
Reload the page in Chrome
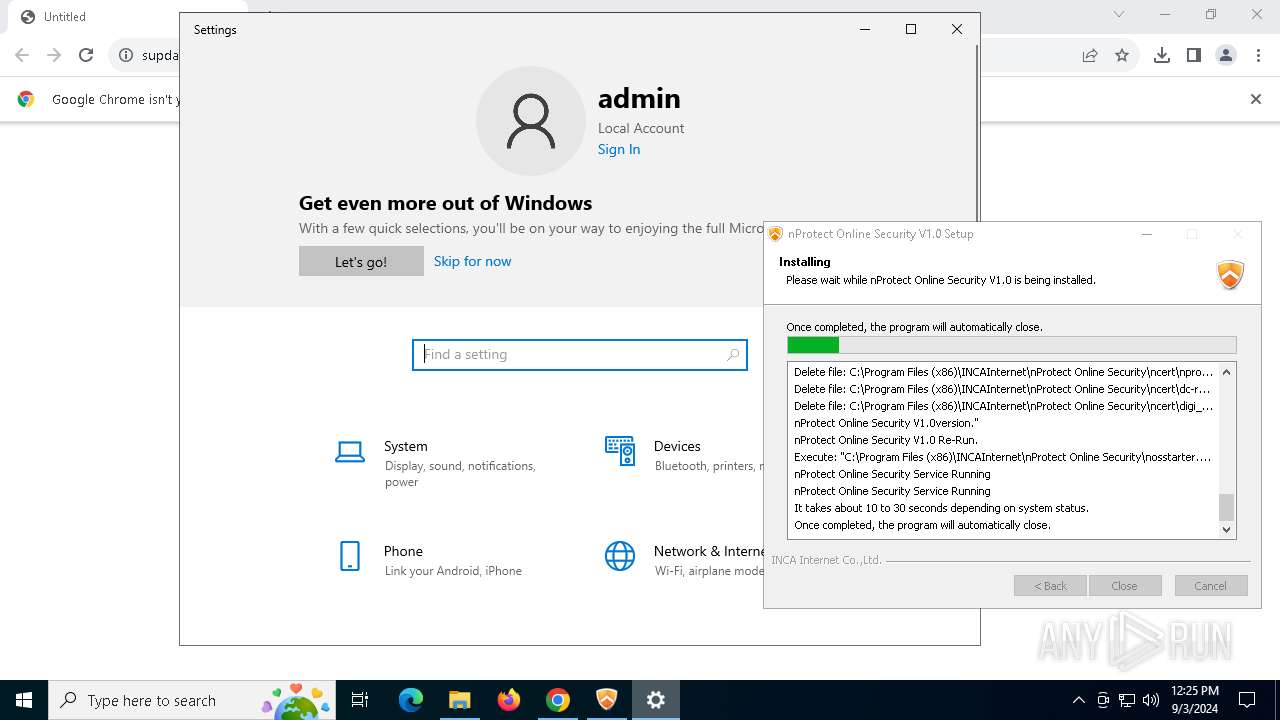coord(86,55)
